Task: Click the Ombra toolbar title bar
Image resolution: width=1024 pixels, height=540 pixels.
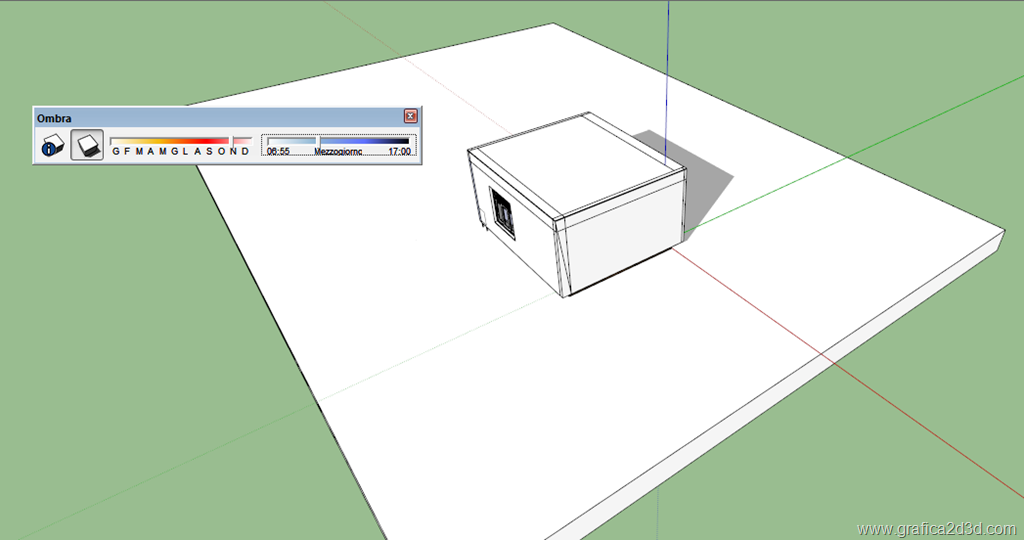Action: click(x=200, y=117)
